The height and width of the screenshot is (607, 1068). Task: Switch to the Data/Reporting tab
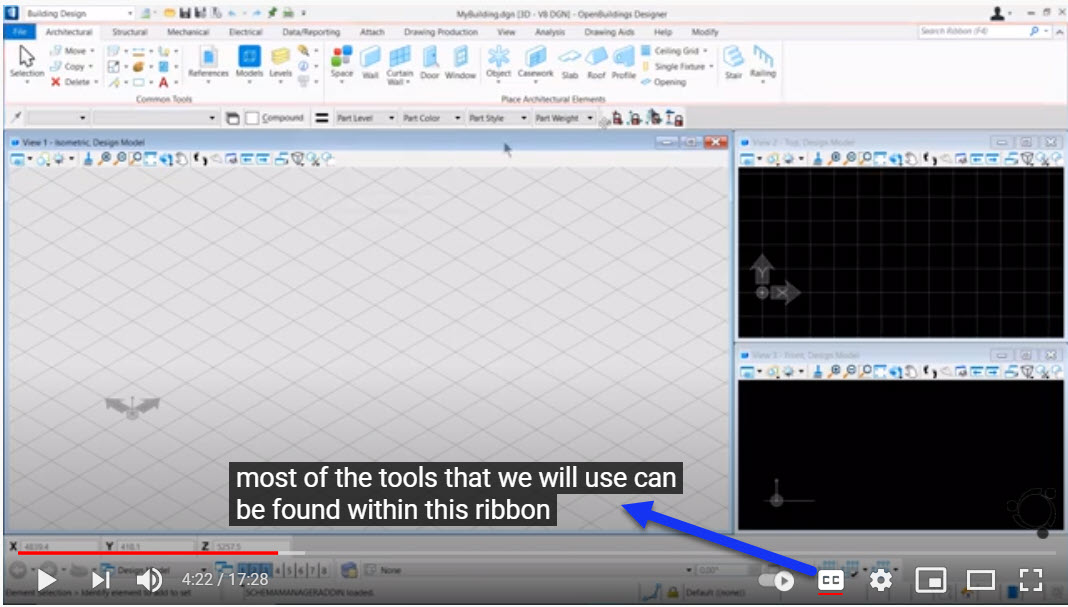[x=311, y=31]
